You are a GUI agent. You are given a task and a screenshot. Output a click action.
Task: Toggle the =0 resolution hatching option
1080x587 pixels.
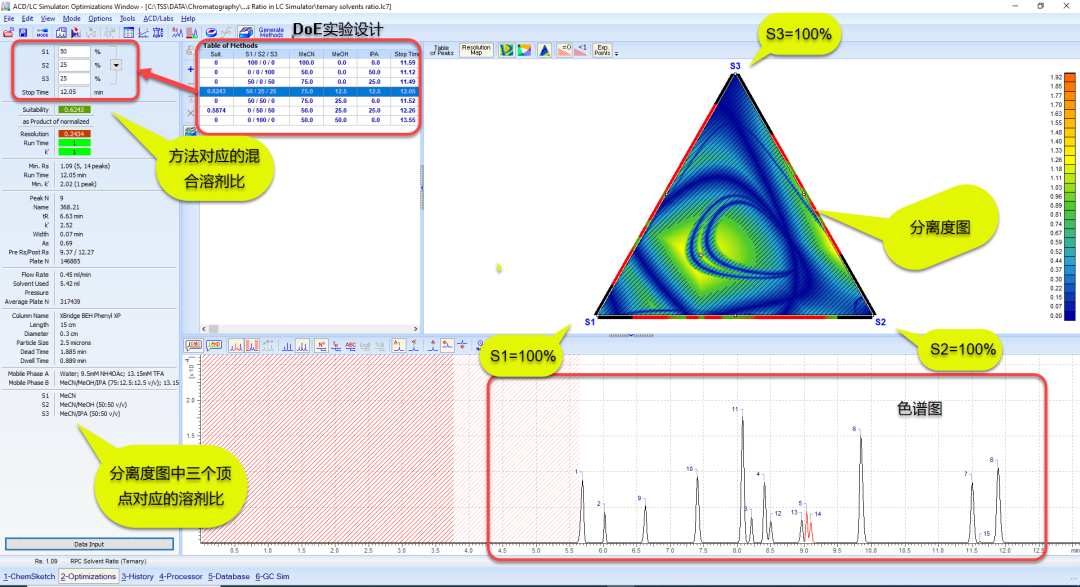point(564,50)
